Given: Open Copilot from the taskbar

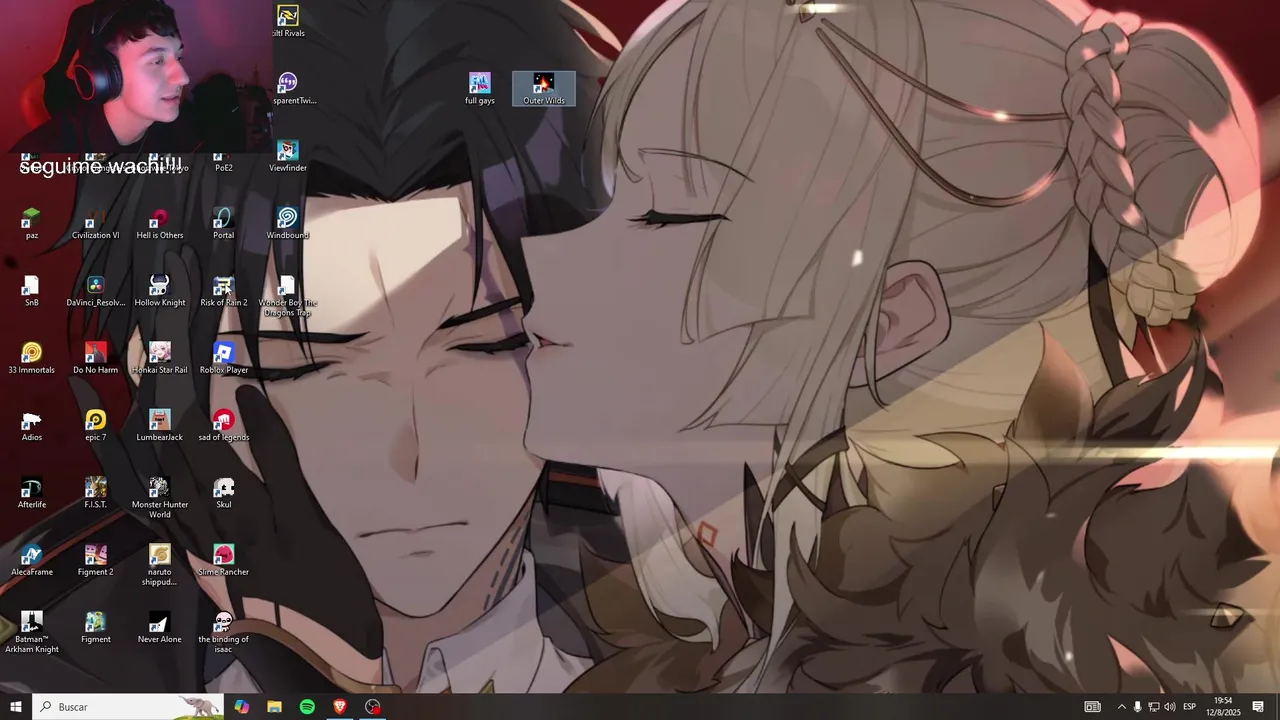Looking at the screenshot, I should pyautogui.click(x=242, y=707).
